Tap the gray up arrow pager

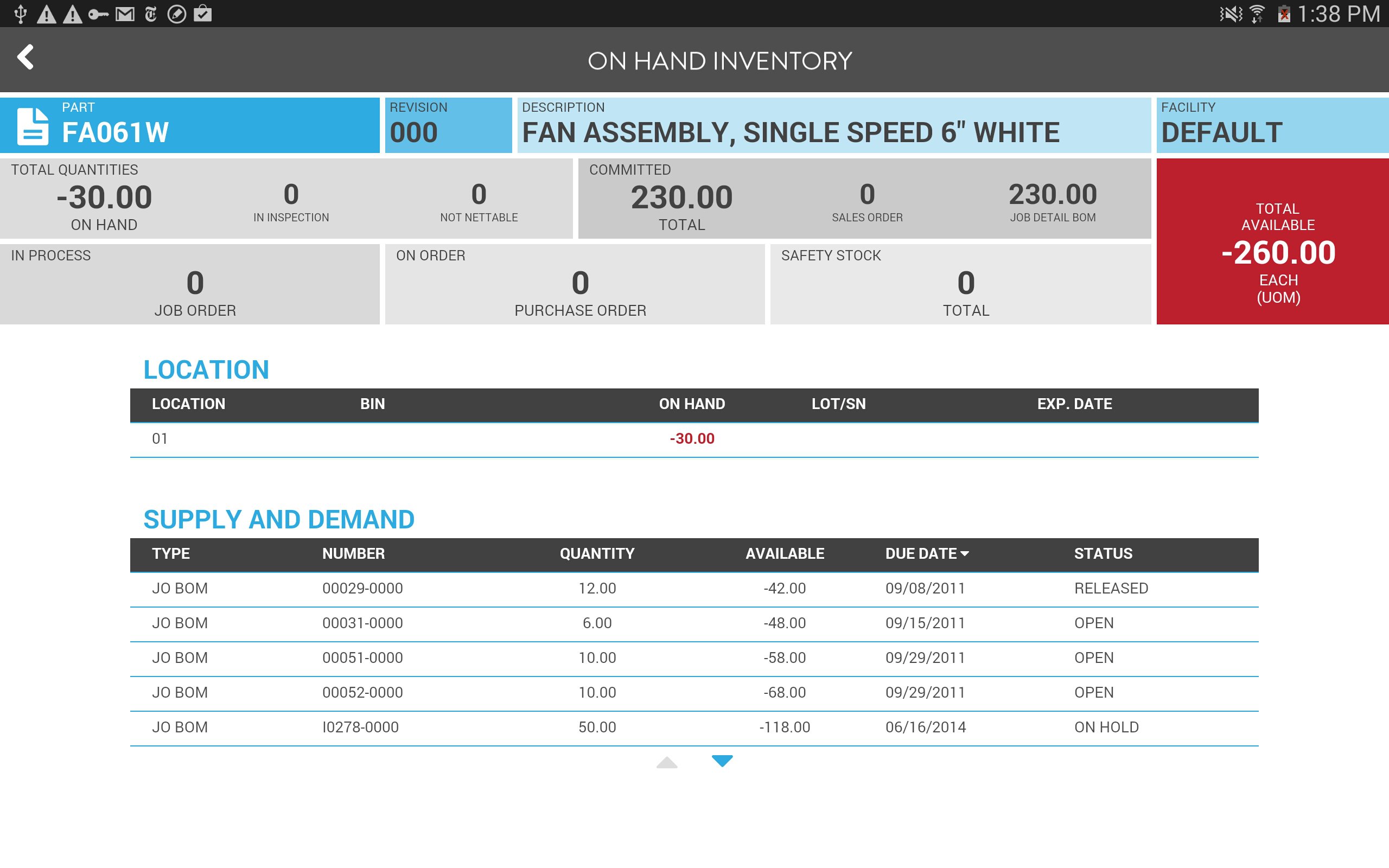tap(666, 762)
